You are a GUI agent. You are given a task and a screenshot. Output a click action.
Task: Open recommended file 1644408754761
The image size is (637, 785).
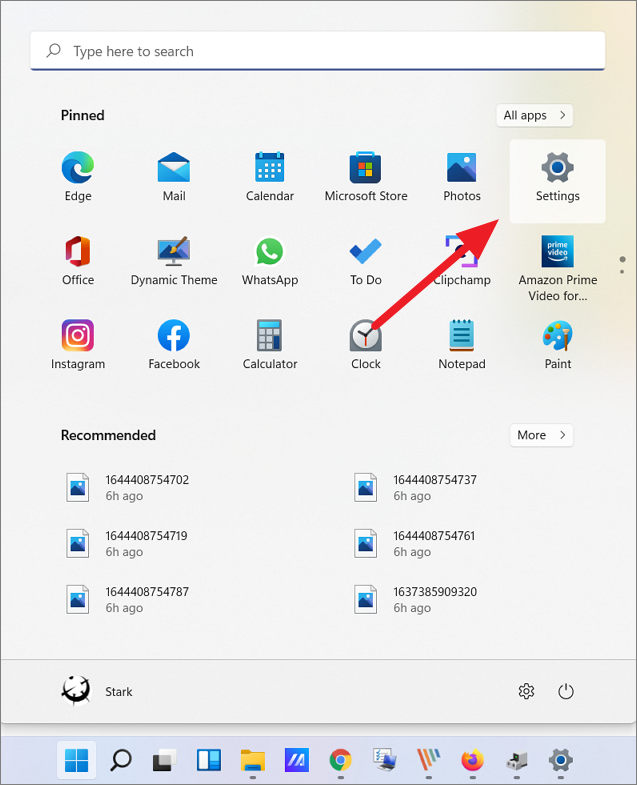(416, 544)
